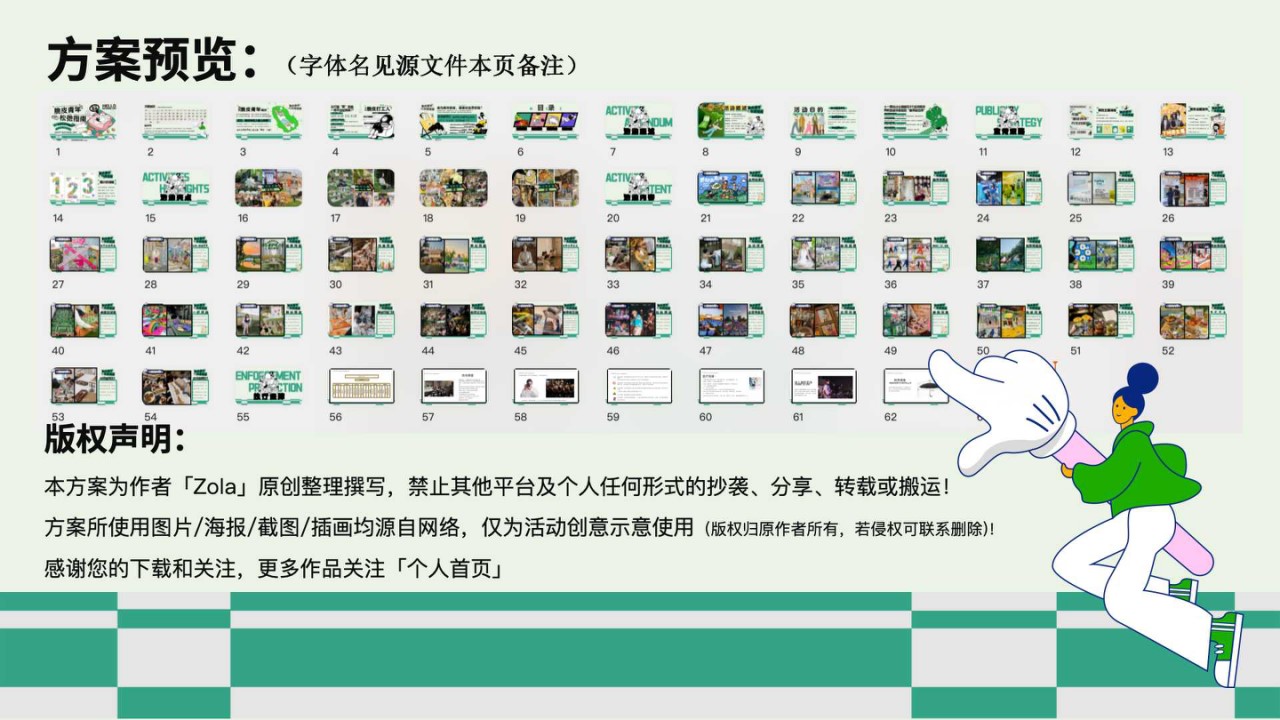The image size is (1280, 720).
Task: Click slide thumbnail number 21
Action: [731, 188]
